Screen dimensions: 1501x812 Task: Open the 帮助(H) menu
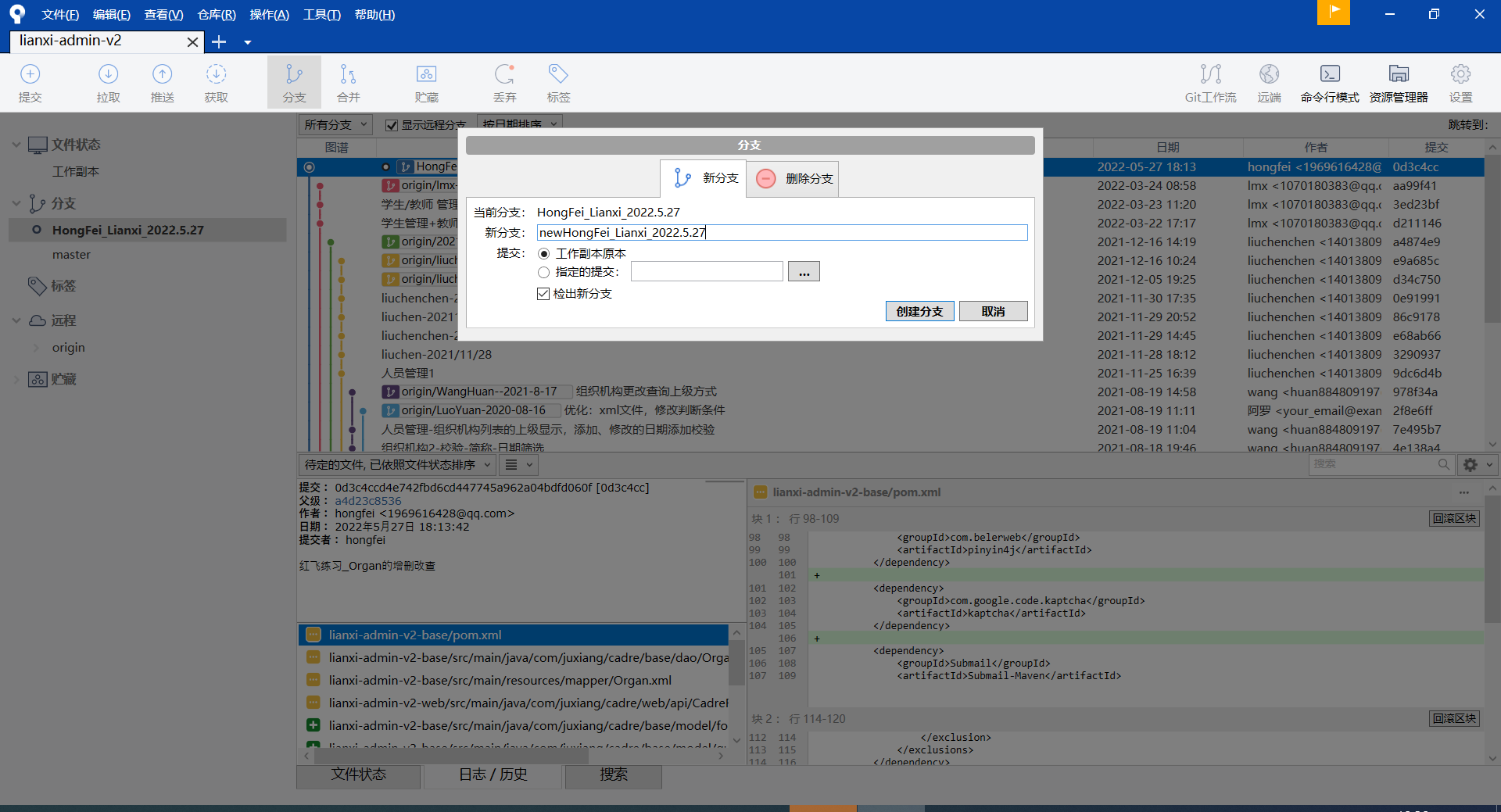(x=374, y=15)
